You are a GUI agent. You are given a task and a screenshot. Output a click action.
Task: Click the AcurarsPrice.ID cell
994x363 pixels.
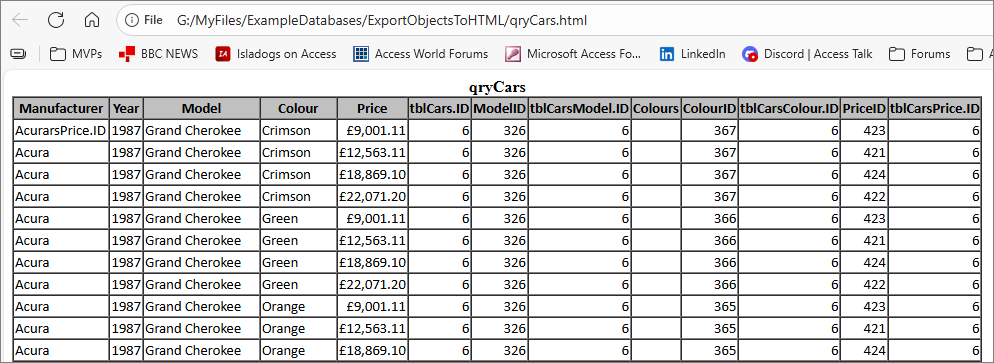[61, 131]
